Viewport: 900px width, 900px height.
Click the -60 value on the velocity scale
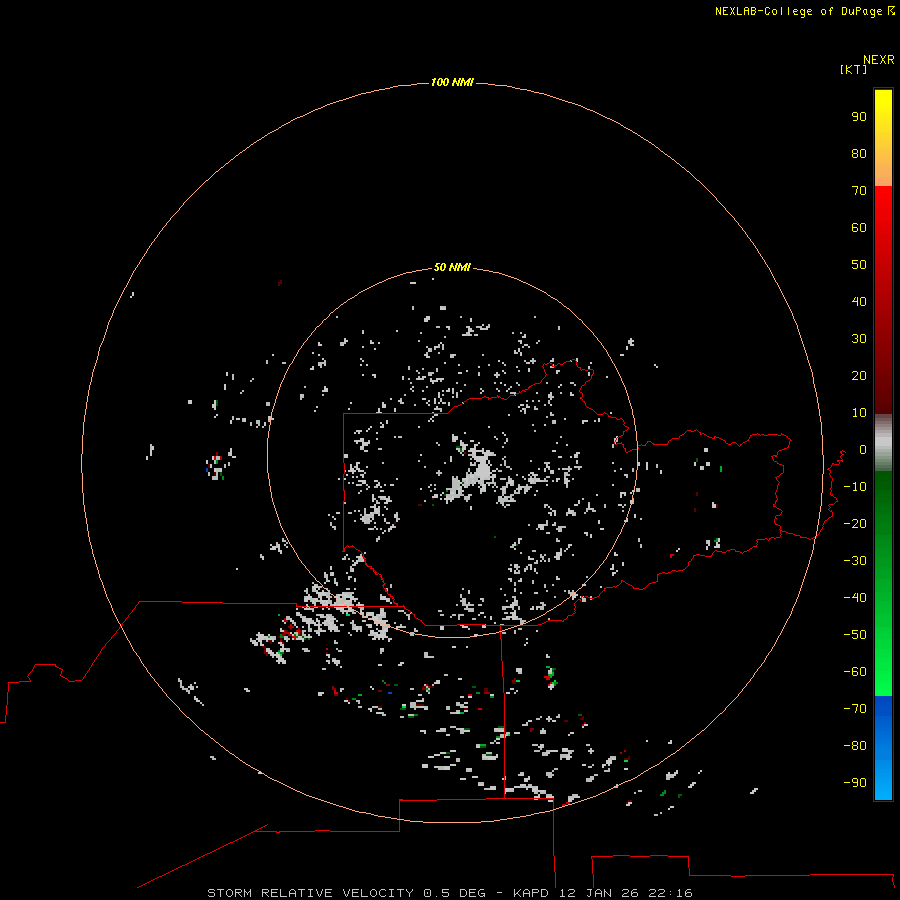pyautogui.click(x=855, y=672)
